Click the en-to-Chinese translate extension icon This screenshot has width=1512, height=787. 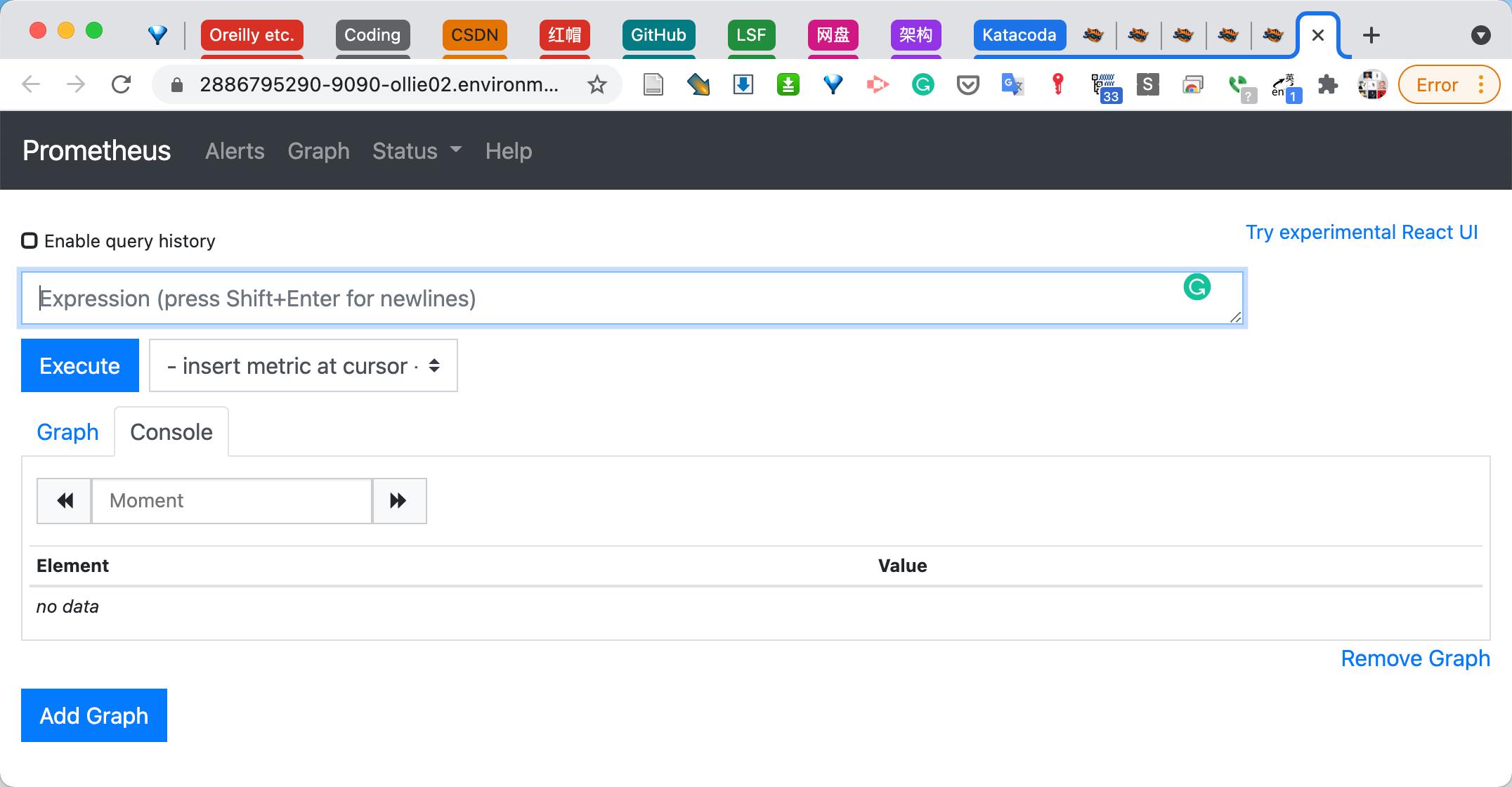click(x=1286, y=87)
